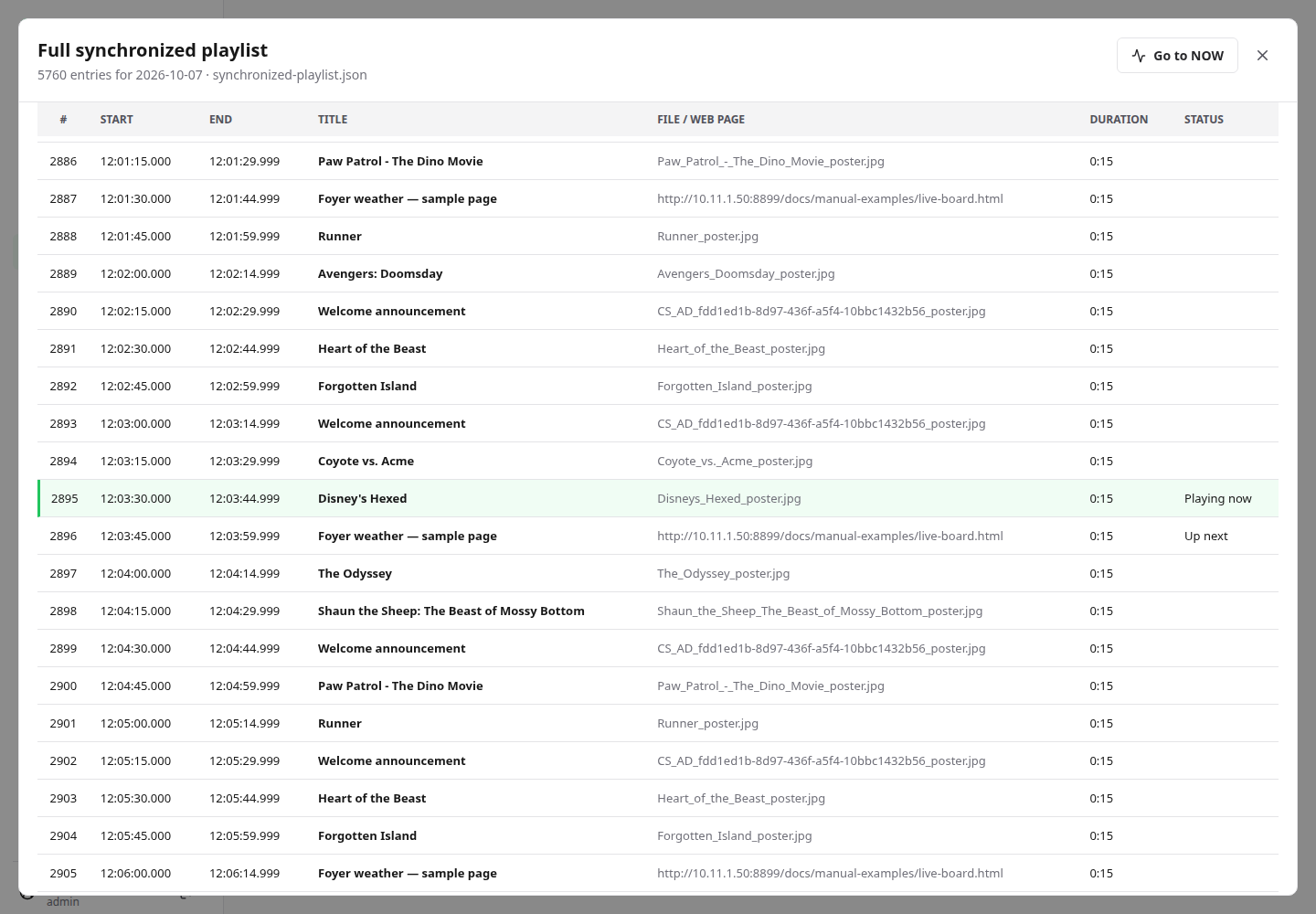Click Coyote_vs._Acme_poster.jpg file name

coord(735,462)
